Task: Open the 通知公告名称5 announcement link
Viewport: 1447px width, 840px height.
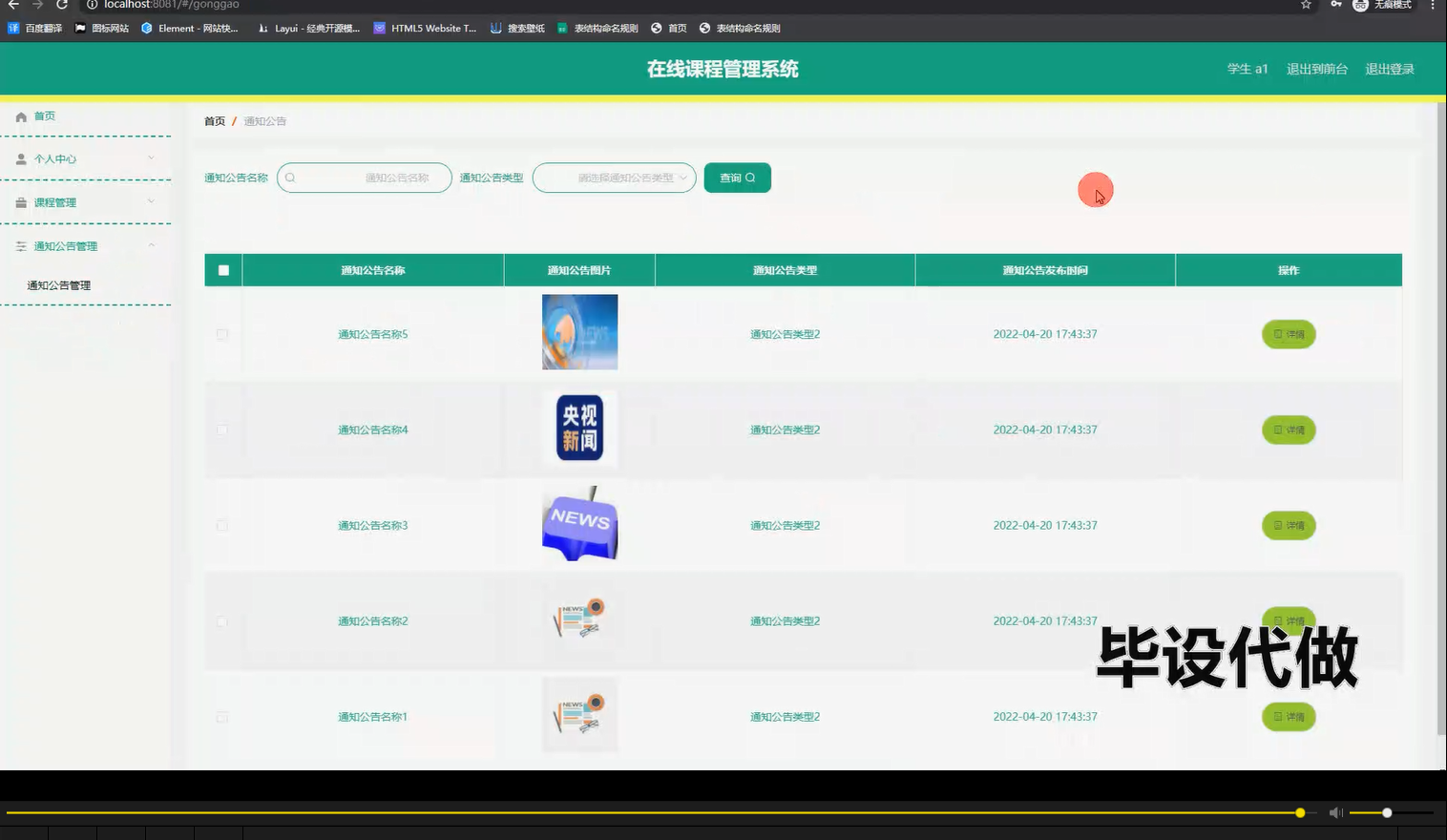Action: click(372, 334)
